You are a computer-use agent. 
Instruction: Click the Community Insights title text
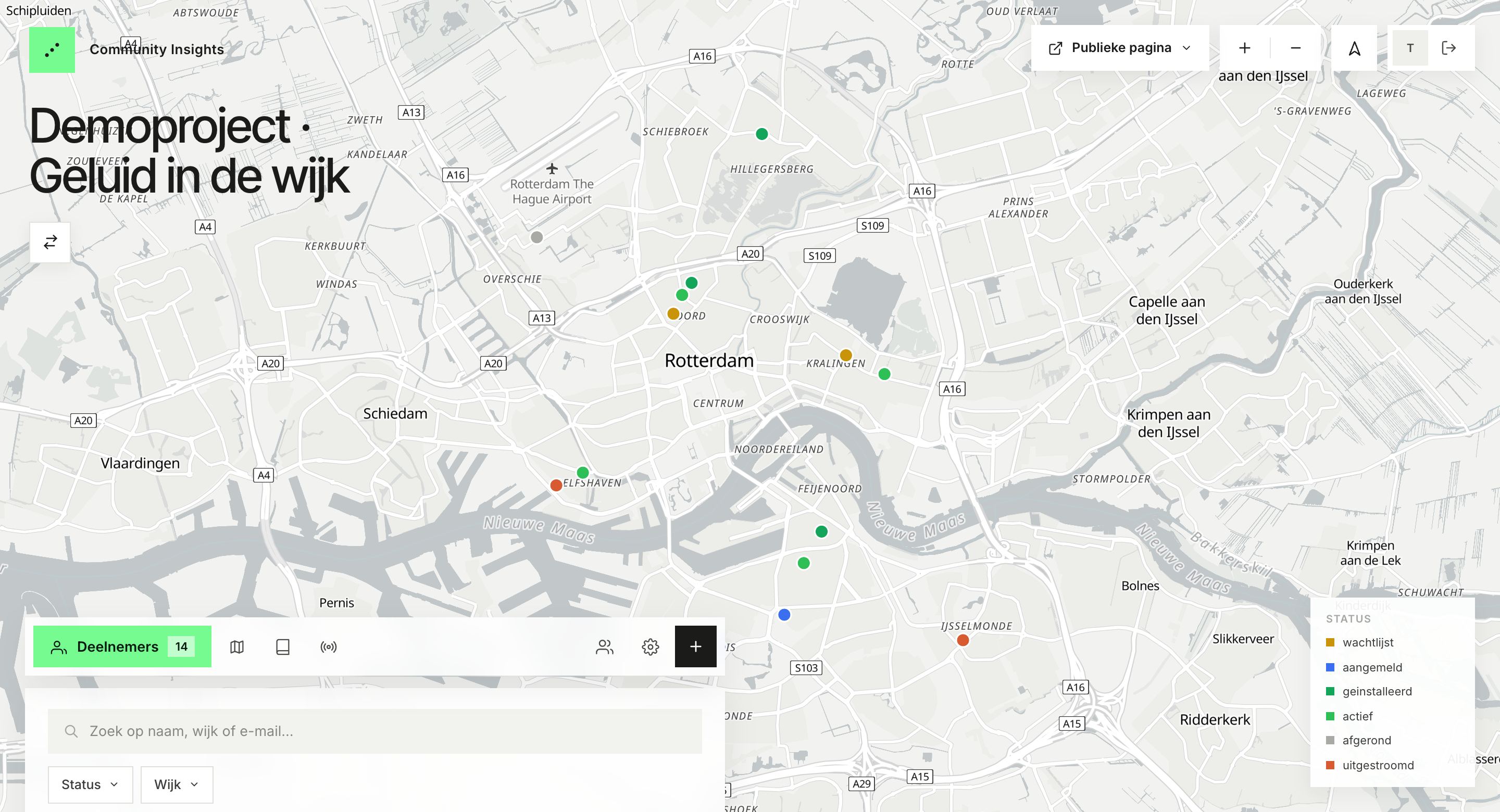click(157, 49)
